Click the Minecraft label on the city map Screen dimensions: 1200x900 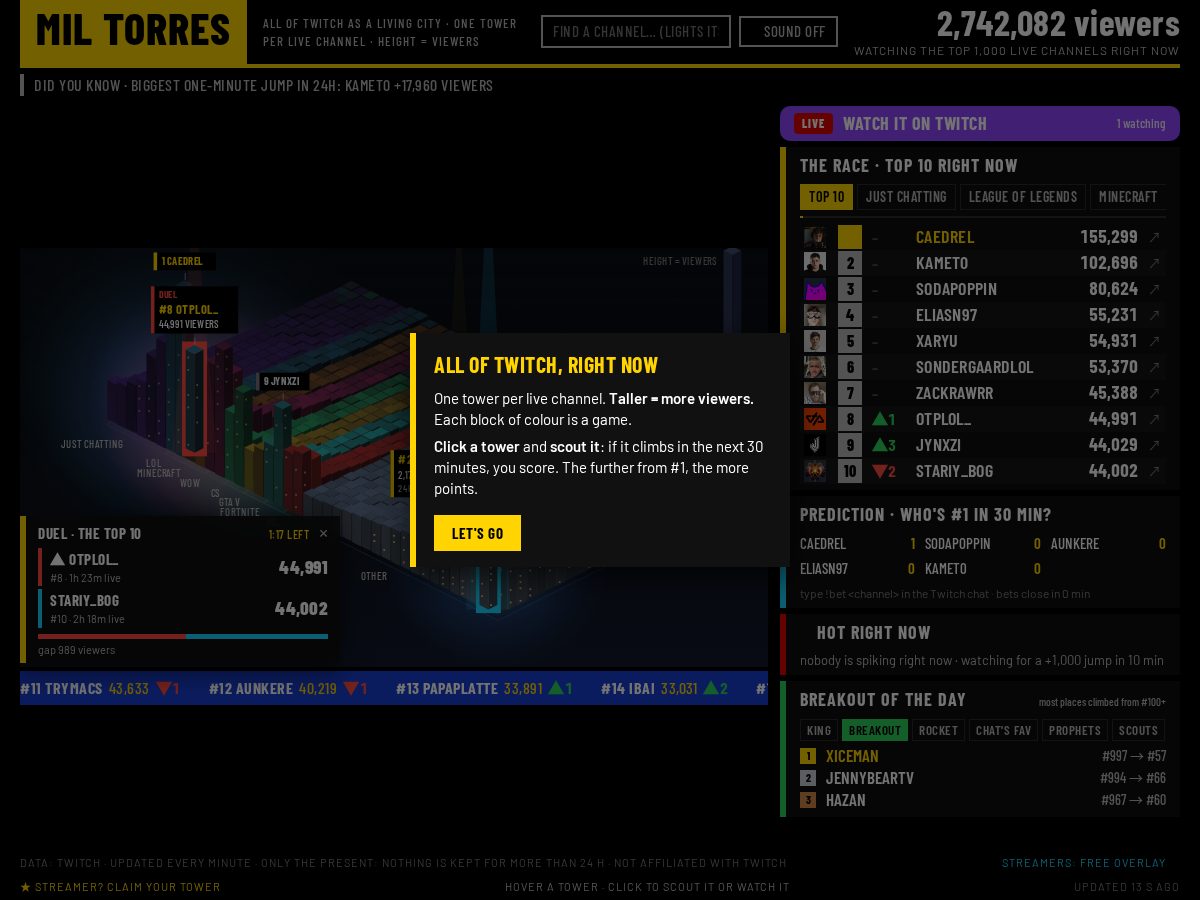pos(159,473)
